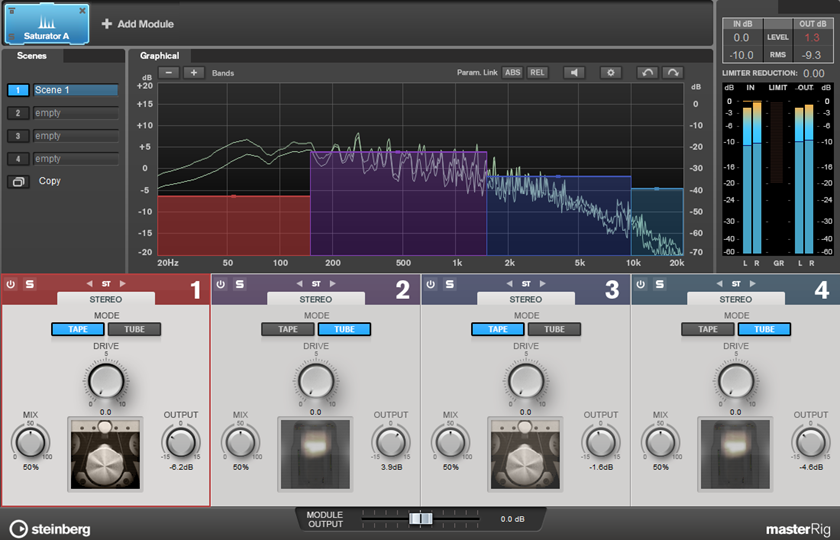Click band 2 glowing tube thumbnail
The width and height of the screenshot is (840, 540).
[316, 454]
